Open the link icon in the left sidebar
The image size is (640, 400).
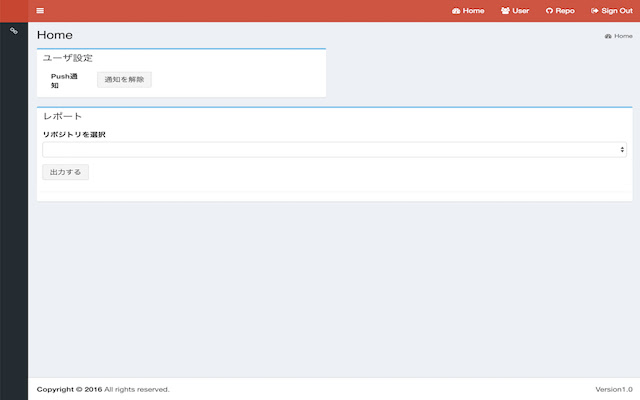[14, 31]
